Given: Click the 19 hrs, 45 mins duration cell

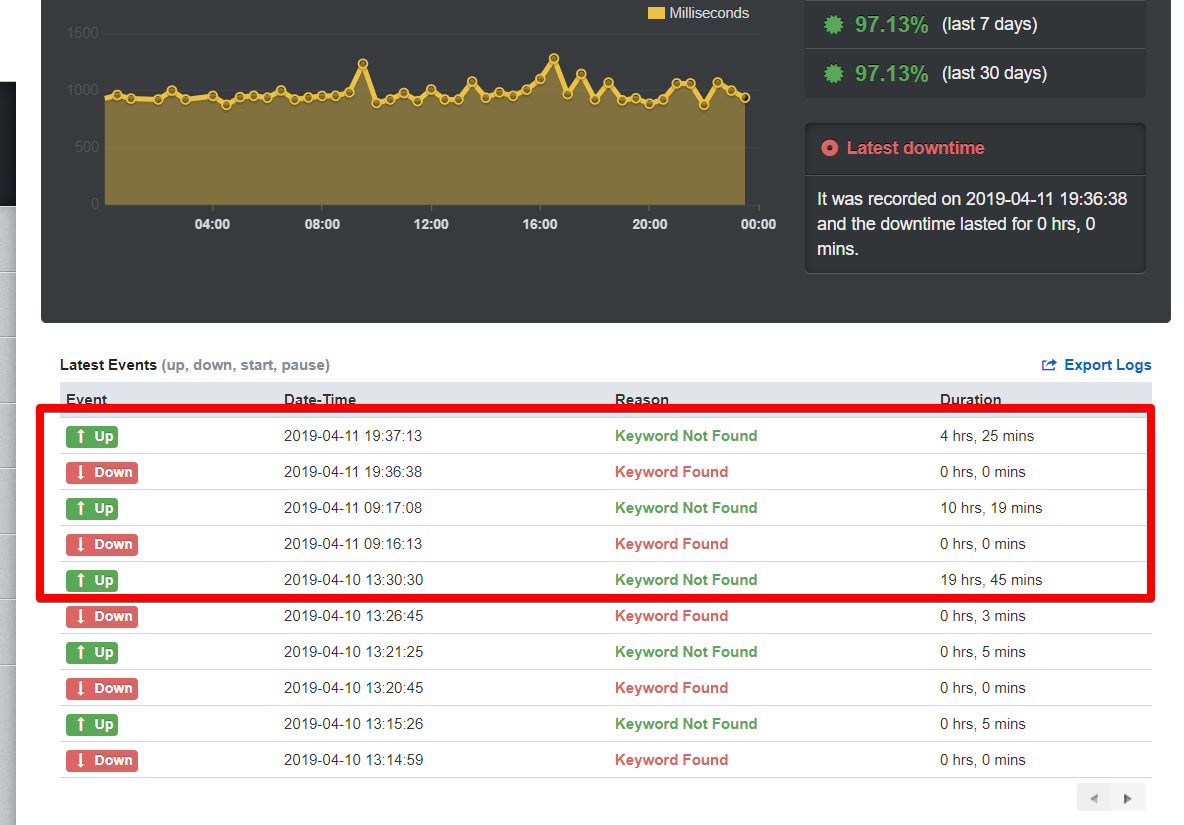Looking at the screenshot, I should (990, 580).
